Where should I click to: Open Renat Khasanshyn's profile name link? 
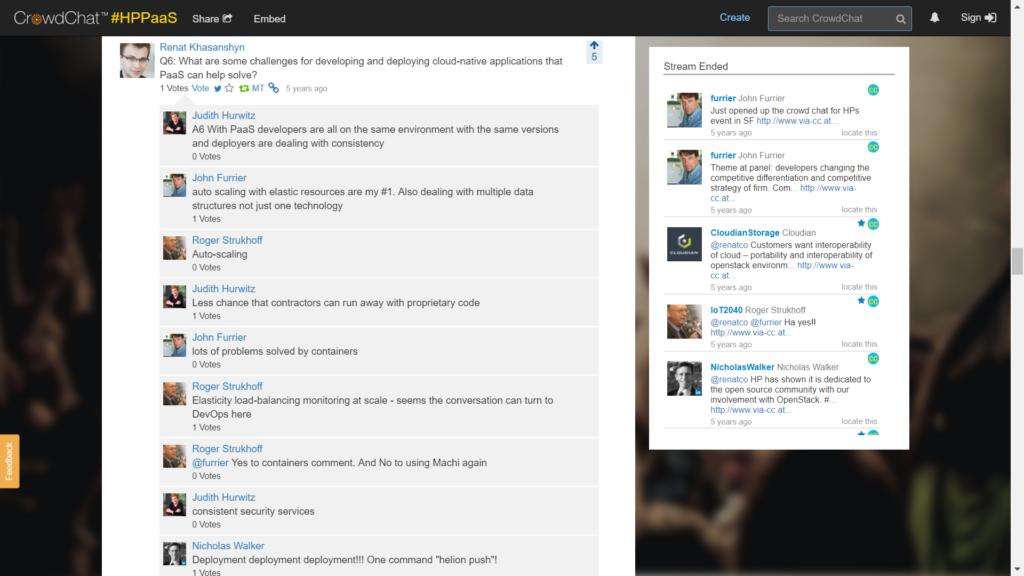click(202, 47)
